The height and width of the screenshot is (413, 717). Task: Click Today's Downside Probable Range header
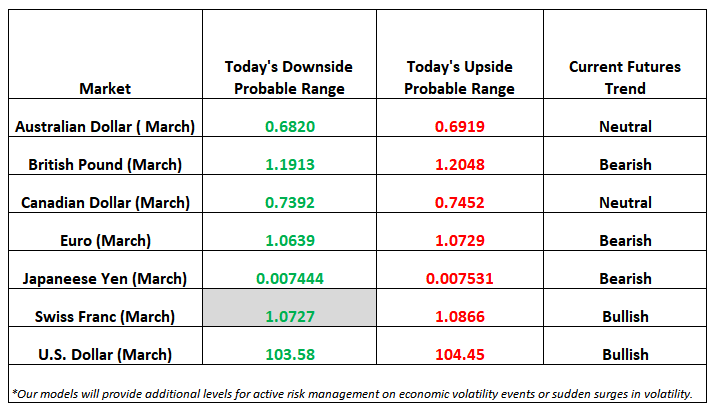coord(289,77)
